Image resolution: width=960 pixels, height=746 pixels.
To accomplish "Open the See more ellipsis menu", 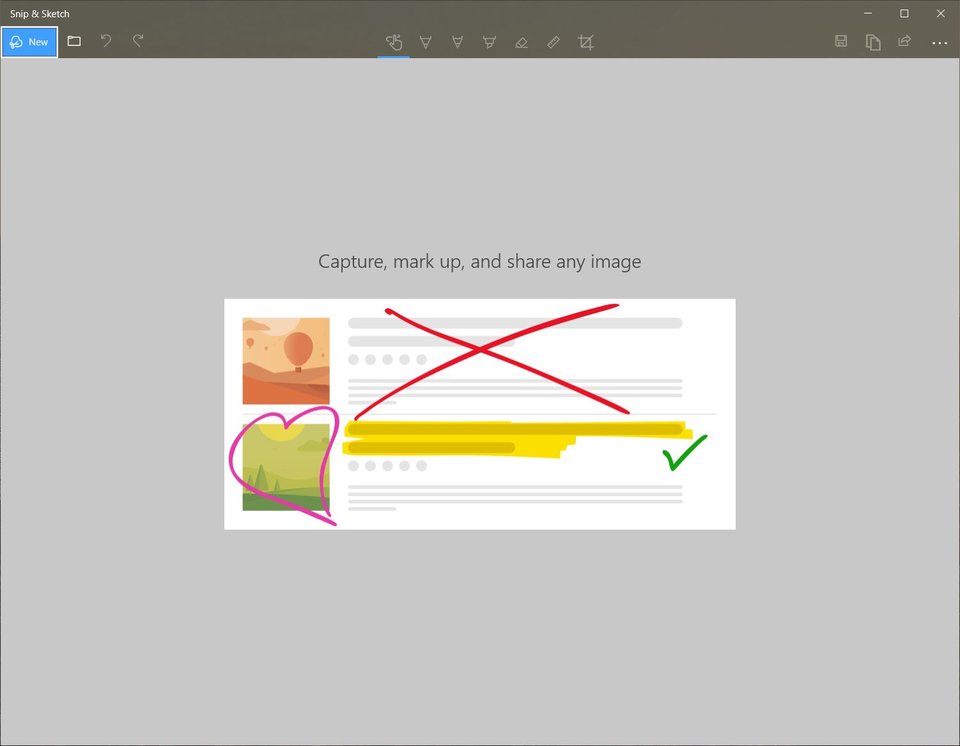I will tap(939, 43).
